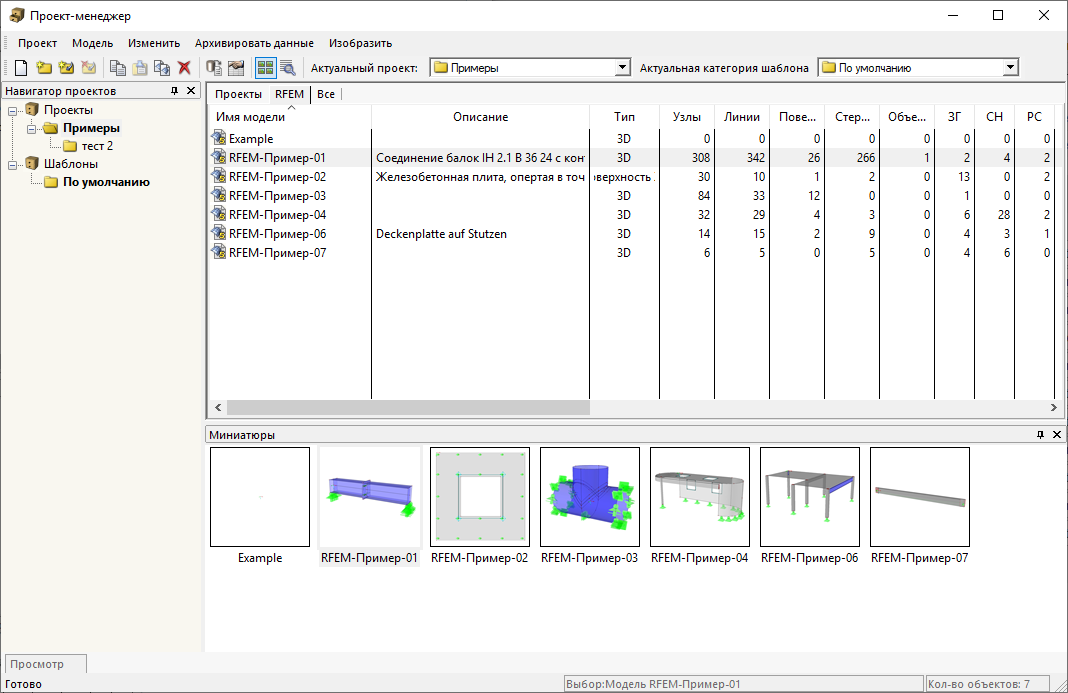The width and height of the screenshot is (1068, 693).
Task: Sort by ЗГ column header
Action: (954, 117)
